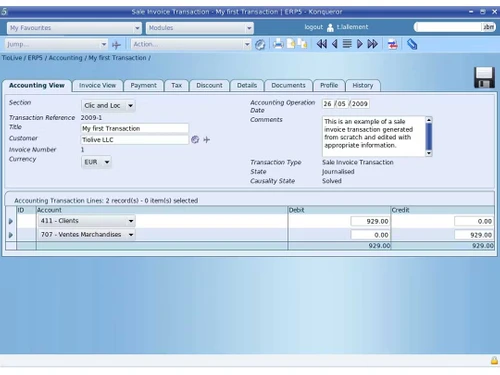Expand the 411 - Clients row arrow
The width and height of the screenshot is (500, 375).
tap(11, 221)
